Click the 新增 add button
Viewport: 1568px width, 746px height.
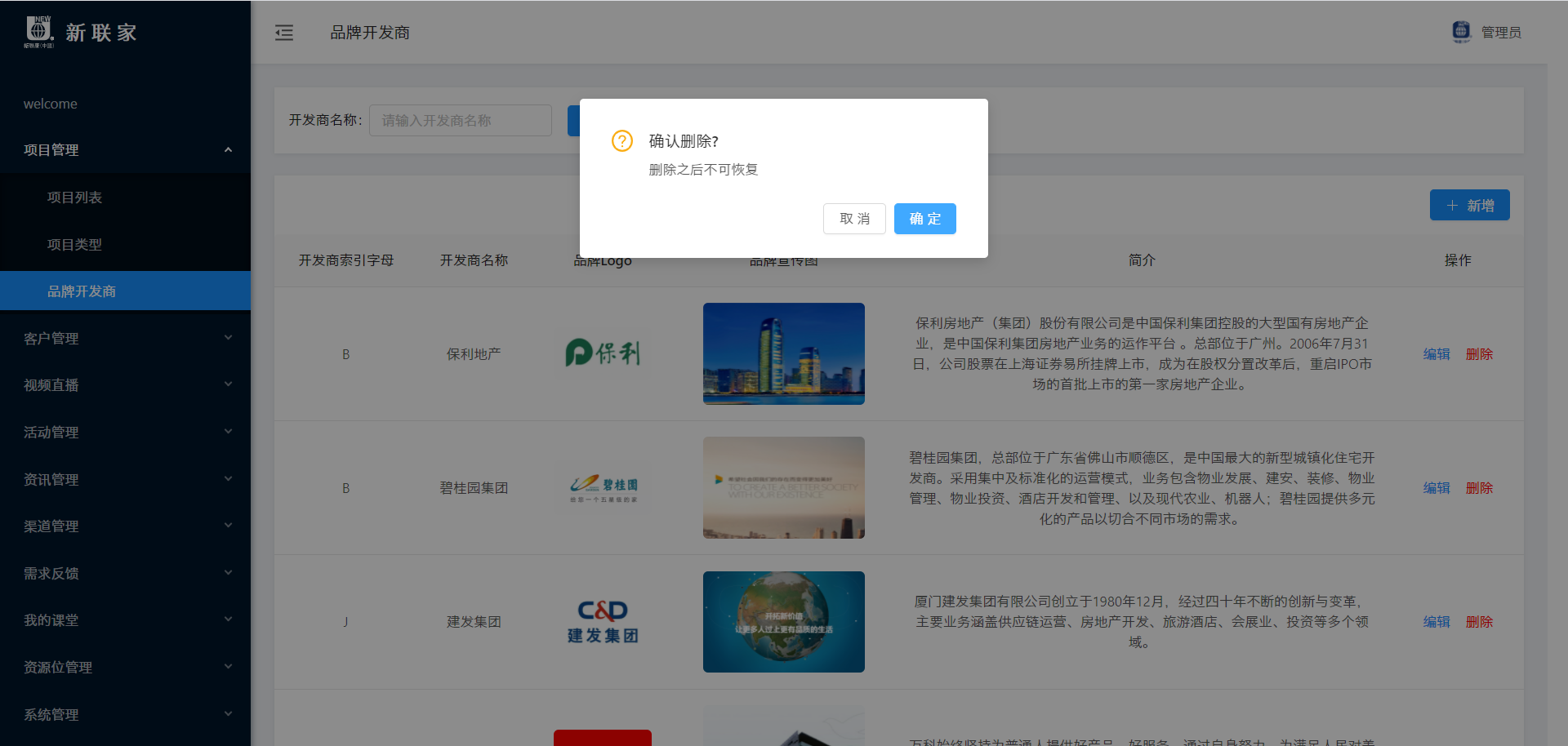(1469, 206)
